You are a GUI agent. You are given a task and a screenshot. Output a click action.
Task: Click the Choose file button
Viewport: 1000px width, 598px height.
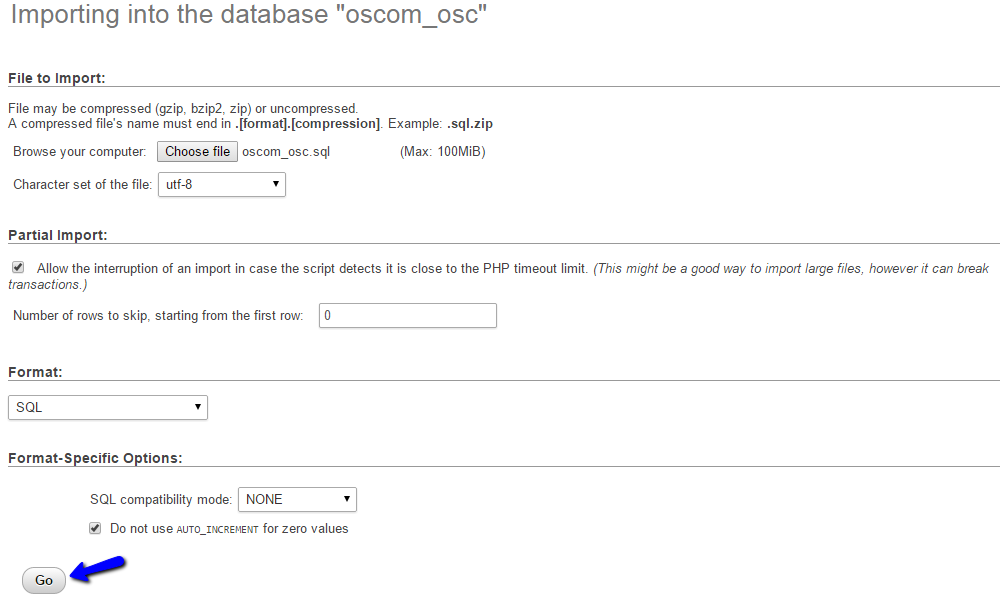click(197, 151)
